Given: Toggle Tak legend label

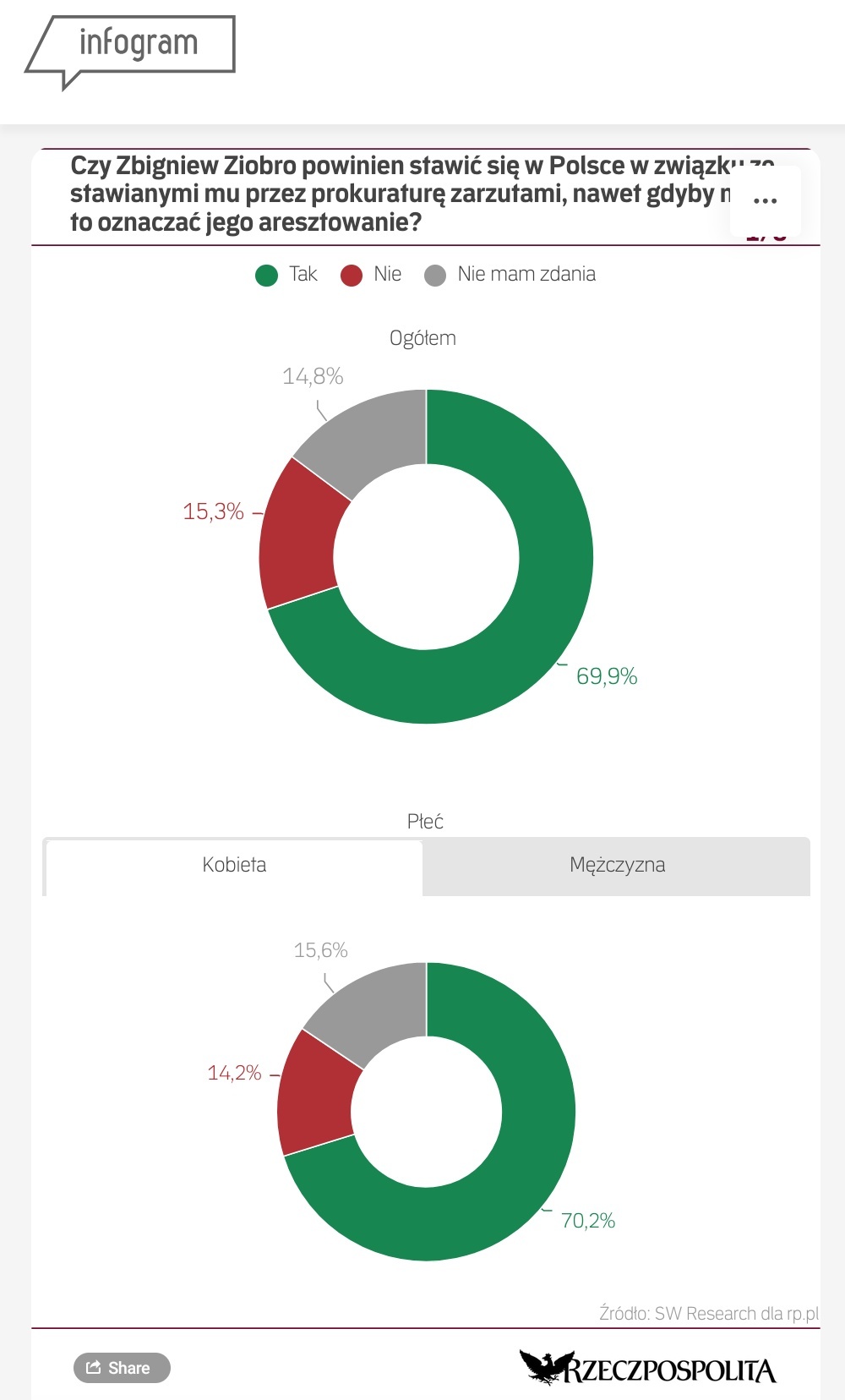Looking at the screenshot, I should pyautogui.click(x=303, y=274).
